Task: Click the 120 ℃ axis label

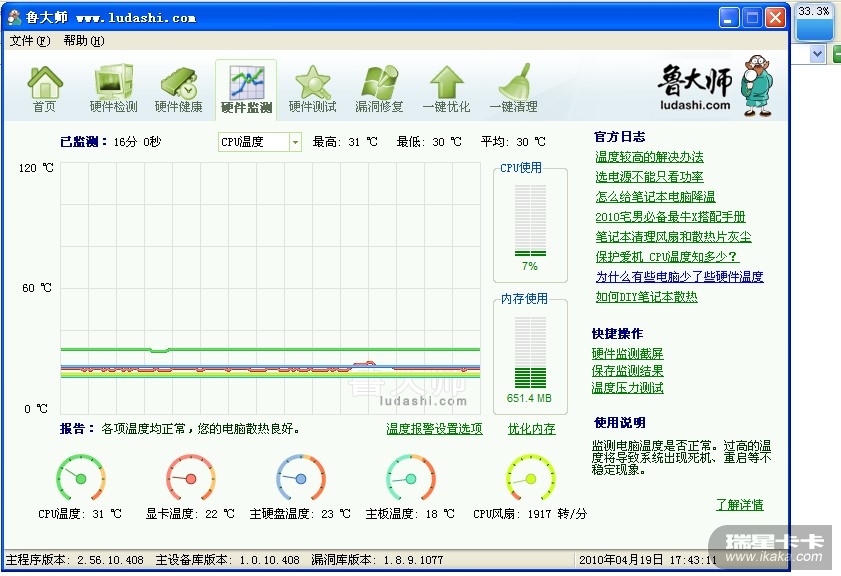Action: (x=36, y=168)
